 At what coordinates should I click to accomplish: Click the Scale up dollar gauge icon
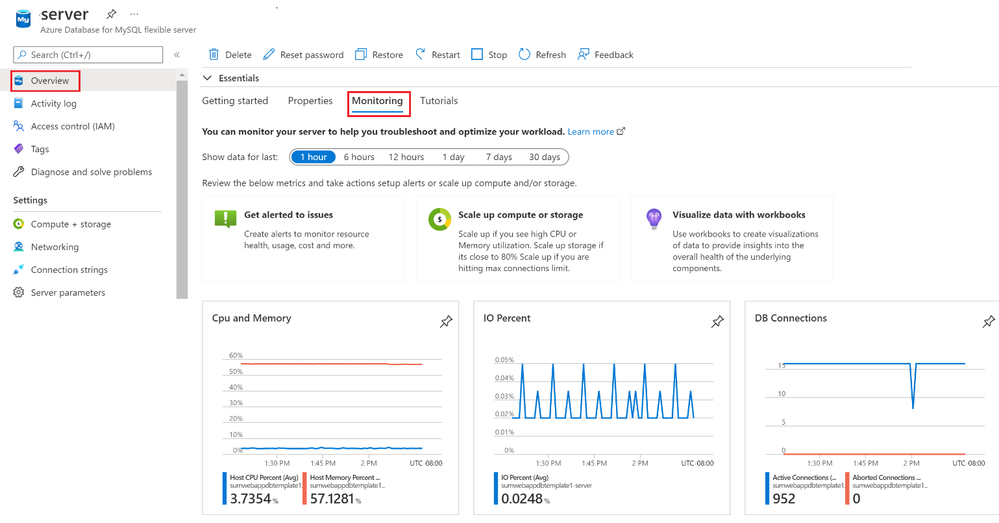(439, 219)
